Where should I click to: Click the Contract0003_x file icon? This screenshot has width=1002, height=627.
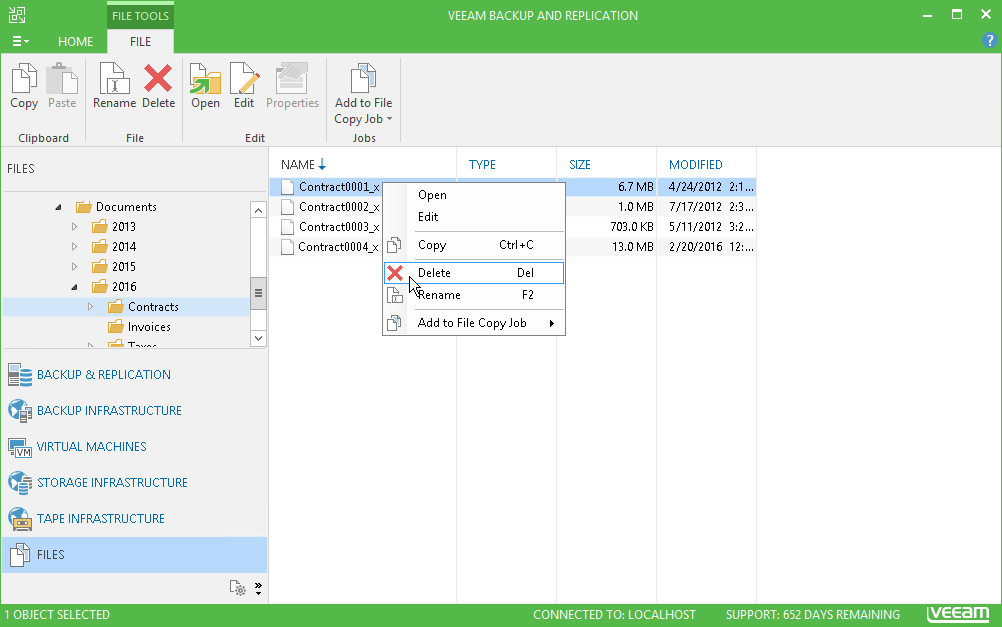point(288,227)
